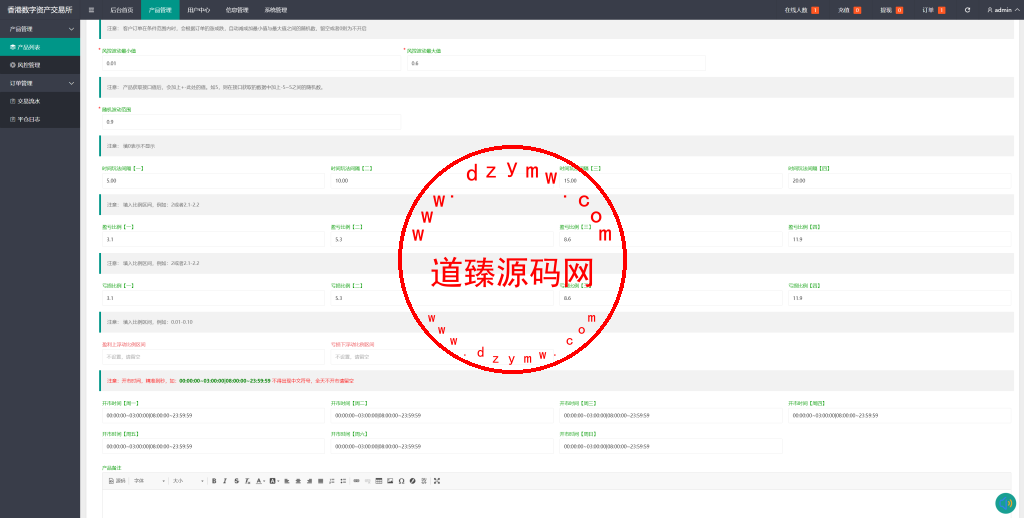This screenshot has width=1024, height=518.
Task: Switch to the 系统管理 top tab
Action: click(x=276, y=10)
